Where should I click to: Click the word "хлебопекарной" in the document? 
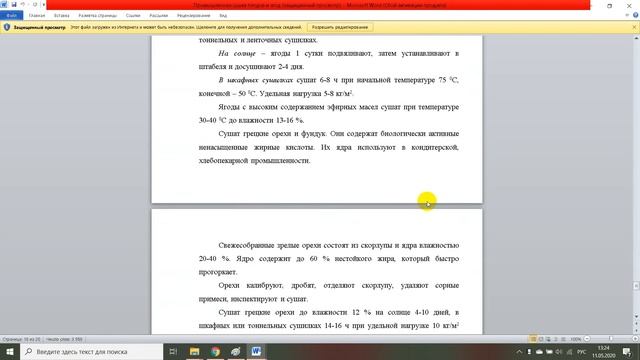tap(223, 161)
